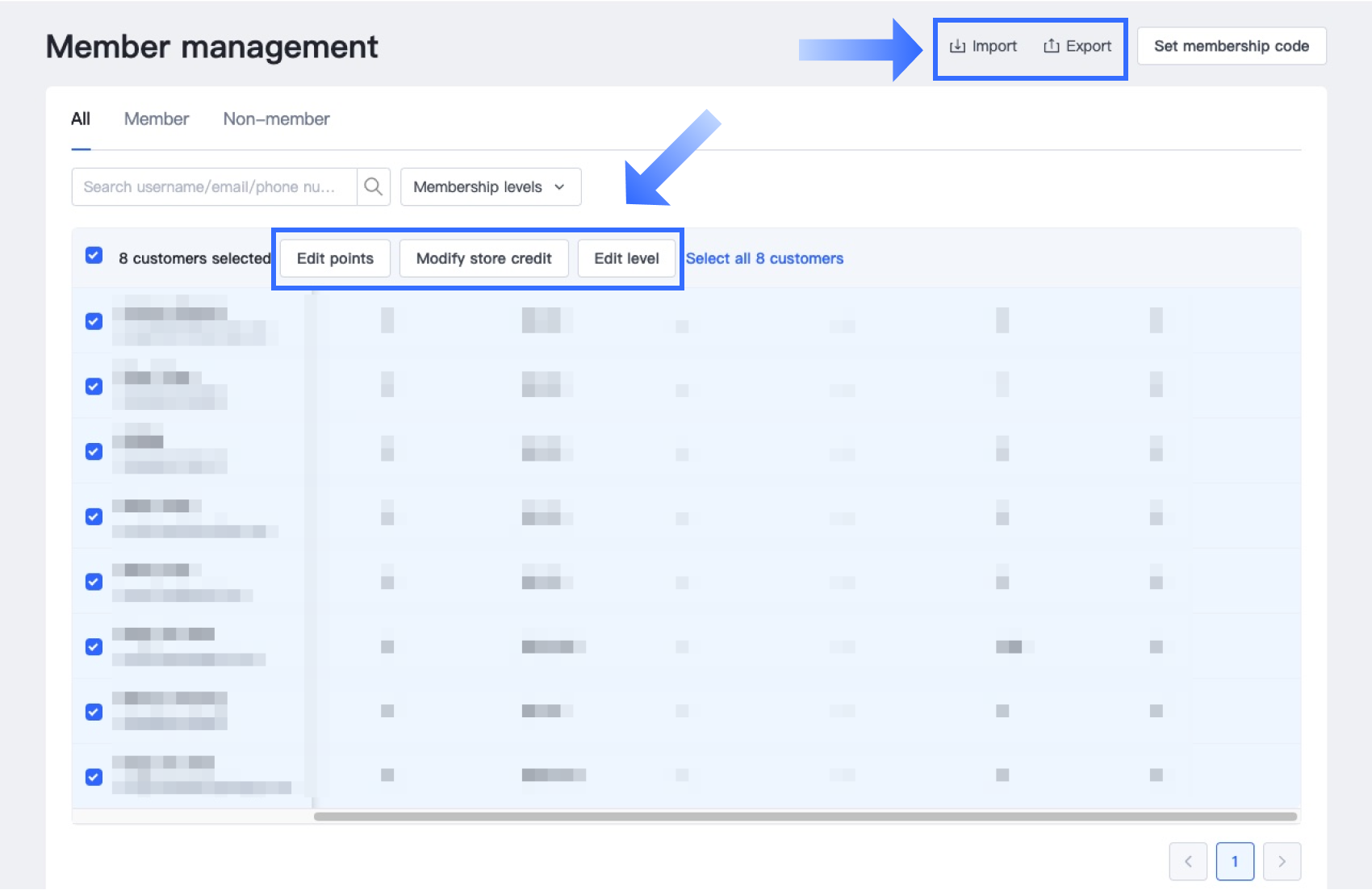
Task: Click Edit level button
Action: 626,258
